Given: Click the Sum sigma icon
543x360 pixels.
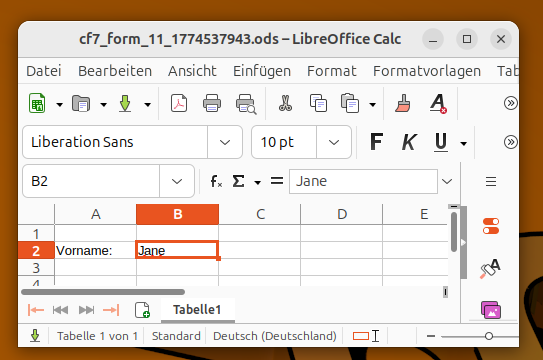Looking at the screenshot, I should coord(238,181).
